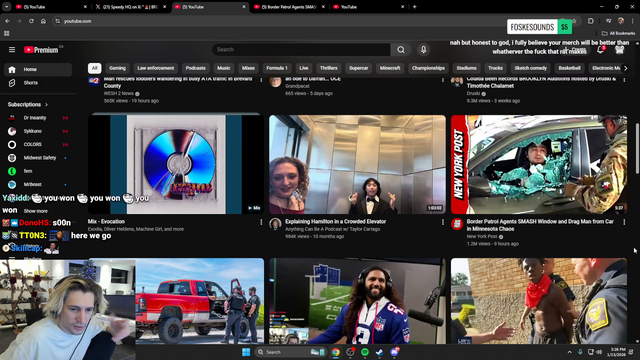Open the notifications bell

(x=600, y=50)
